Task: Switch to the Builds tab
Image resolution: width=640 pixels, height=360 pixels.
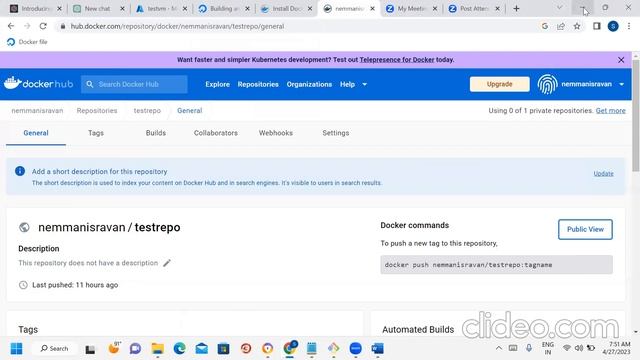Action: [x=156, y=133]
